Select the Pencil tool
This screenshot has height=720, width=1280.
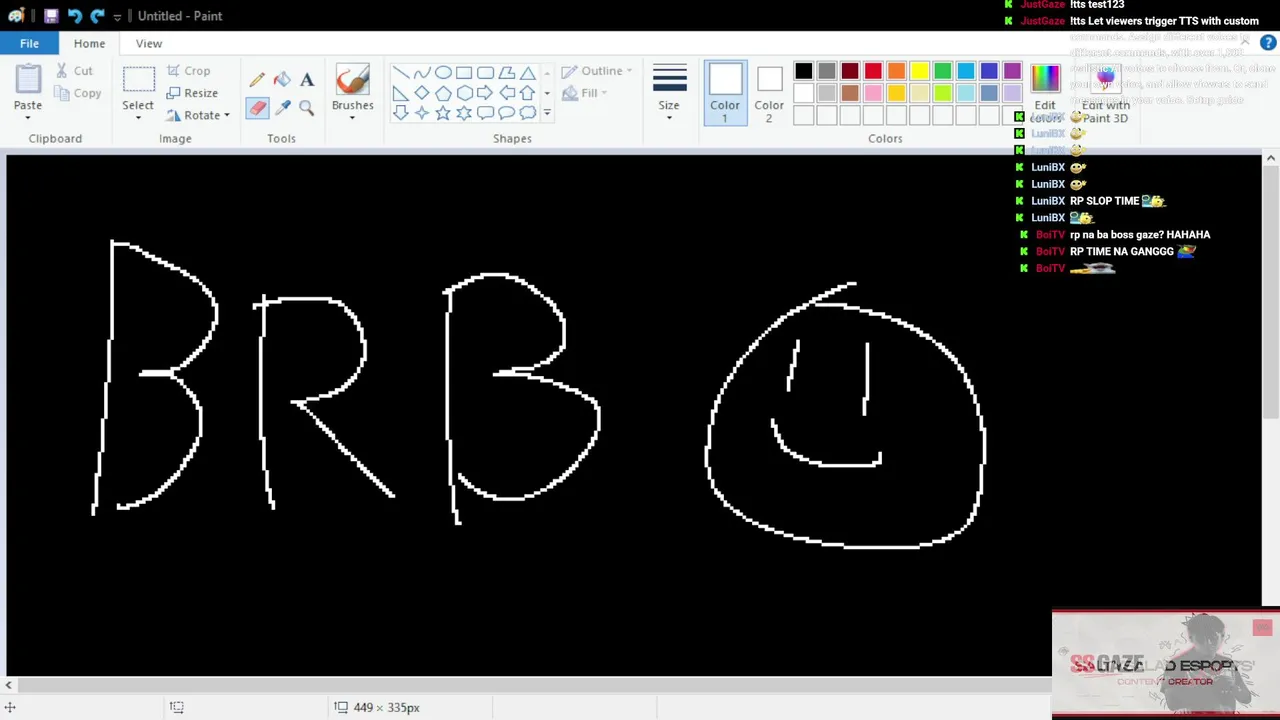pos(258,80)
